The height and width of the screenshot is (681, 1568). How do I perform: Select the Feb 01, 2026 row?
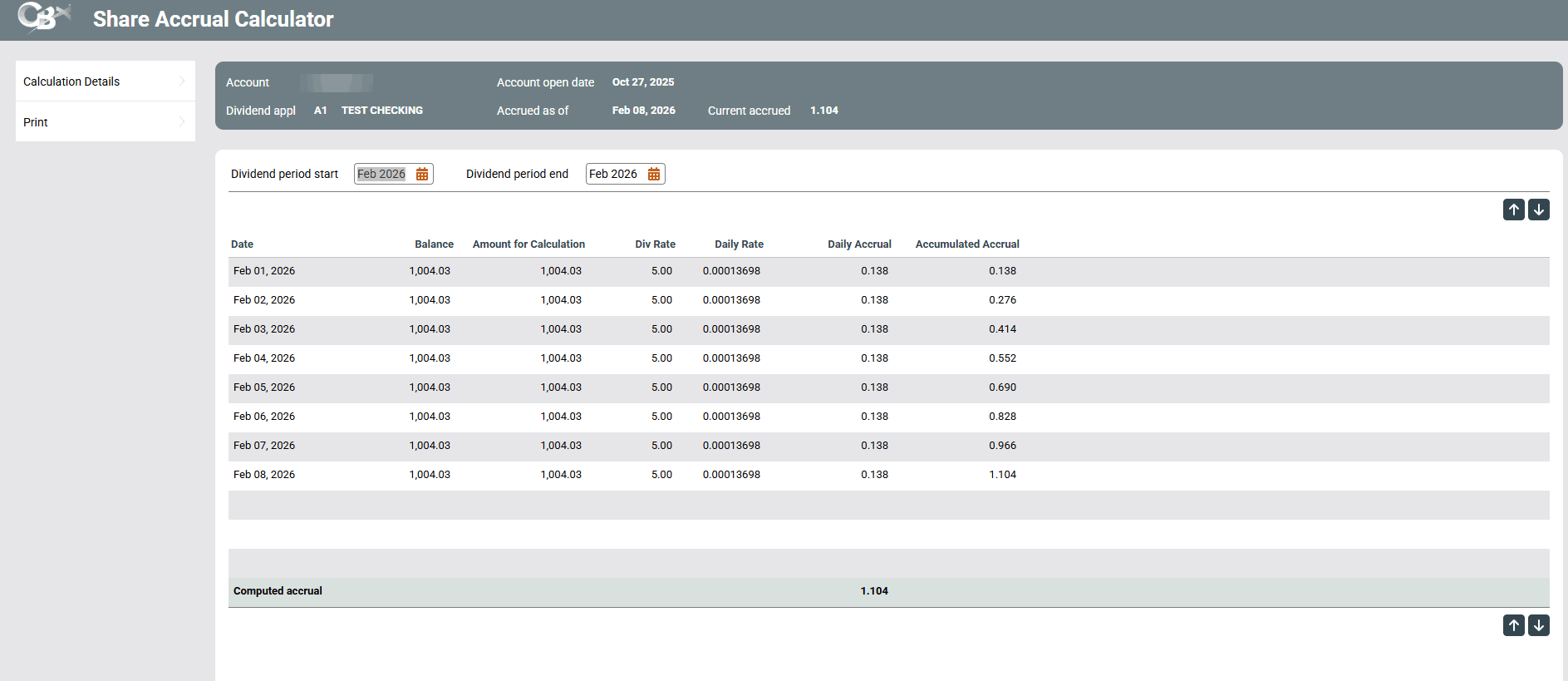pos(264,271)
